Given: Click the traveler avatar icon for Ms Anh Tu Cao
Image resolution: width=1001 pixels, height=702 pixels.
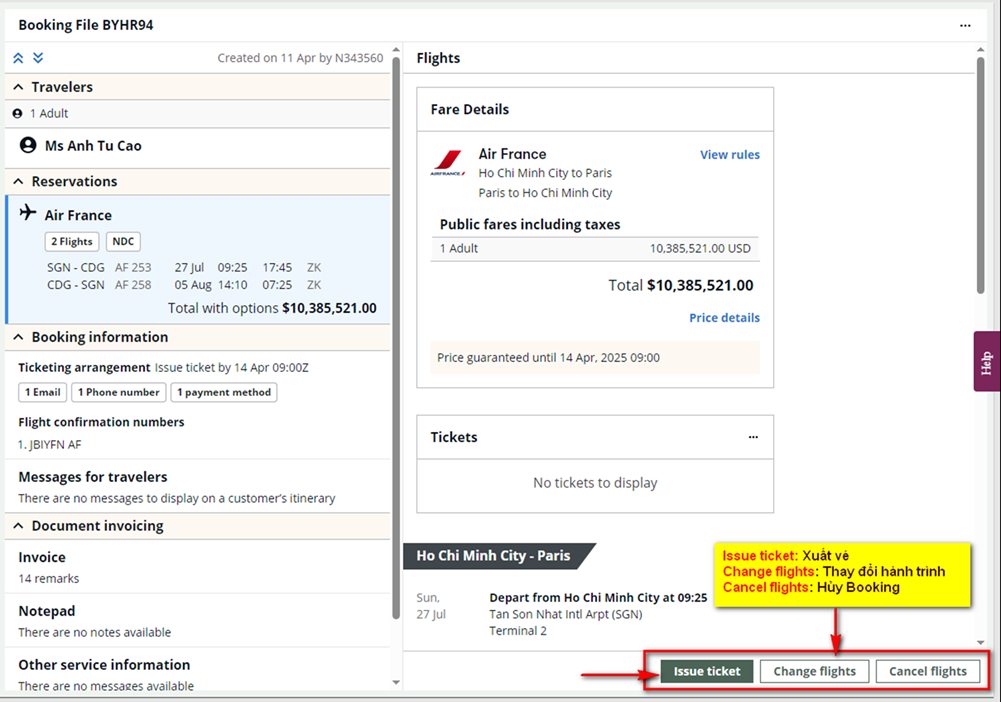Looking at the screenshot, I should pos(28,146).
